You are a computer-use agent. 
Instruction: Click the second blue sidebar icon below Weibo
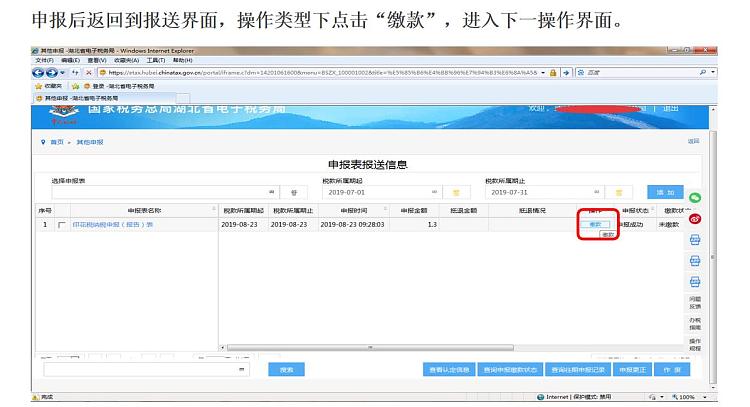point(695,261)
